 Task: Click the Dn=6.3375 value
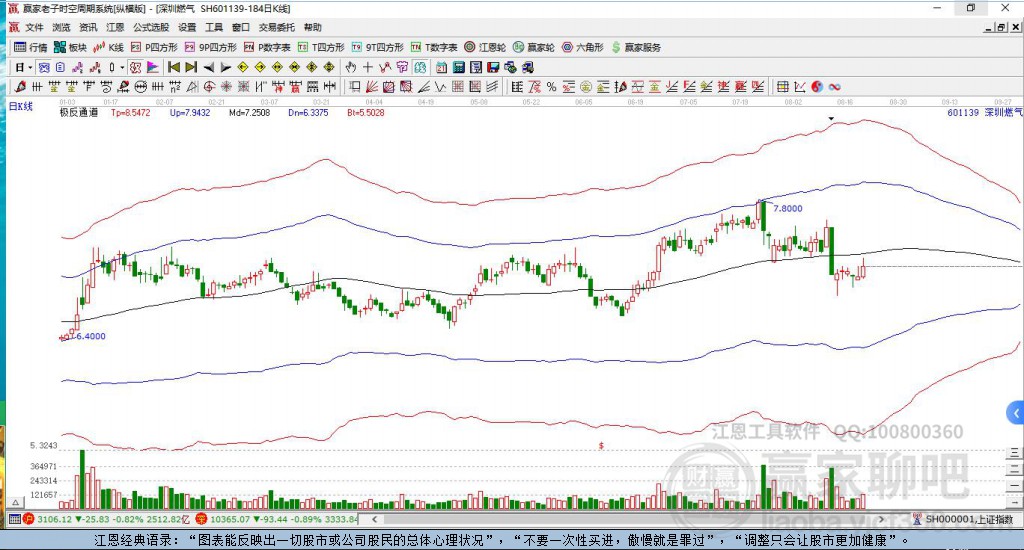[308, 112]
